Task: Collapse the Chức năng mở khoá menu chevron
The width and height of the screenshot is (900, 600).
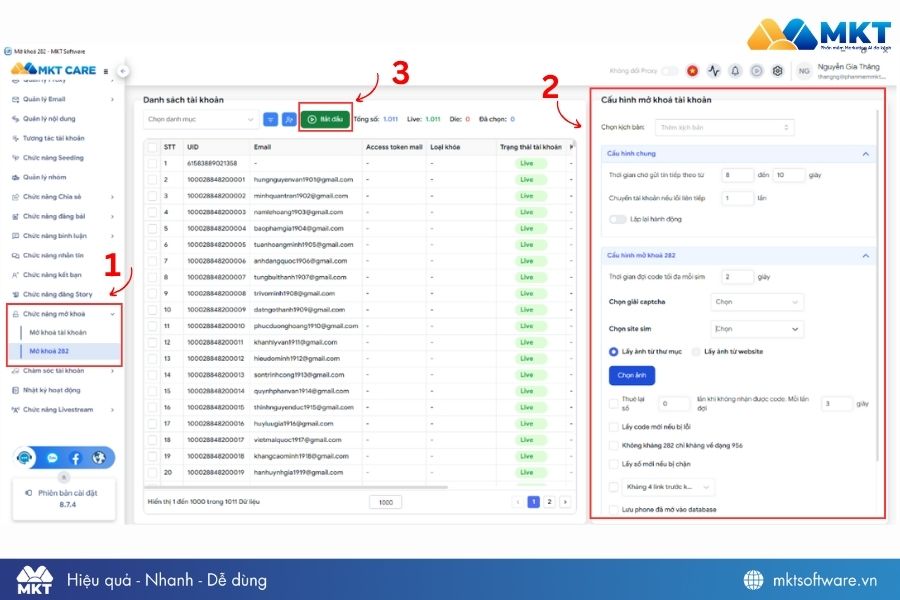Action: pos(112,314)
